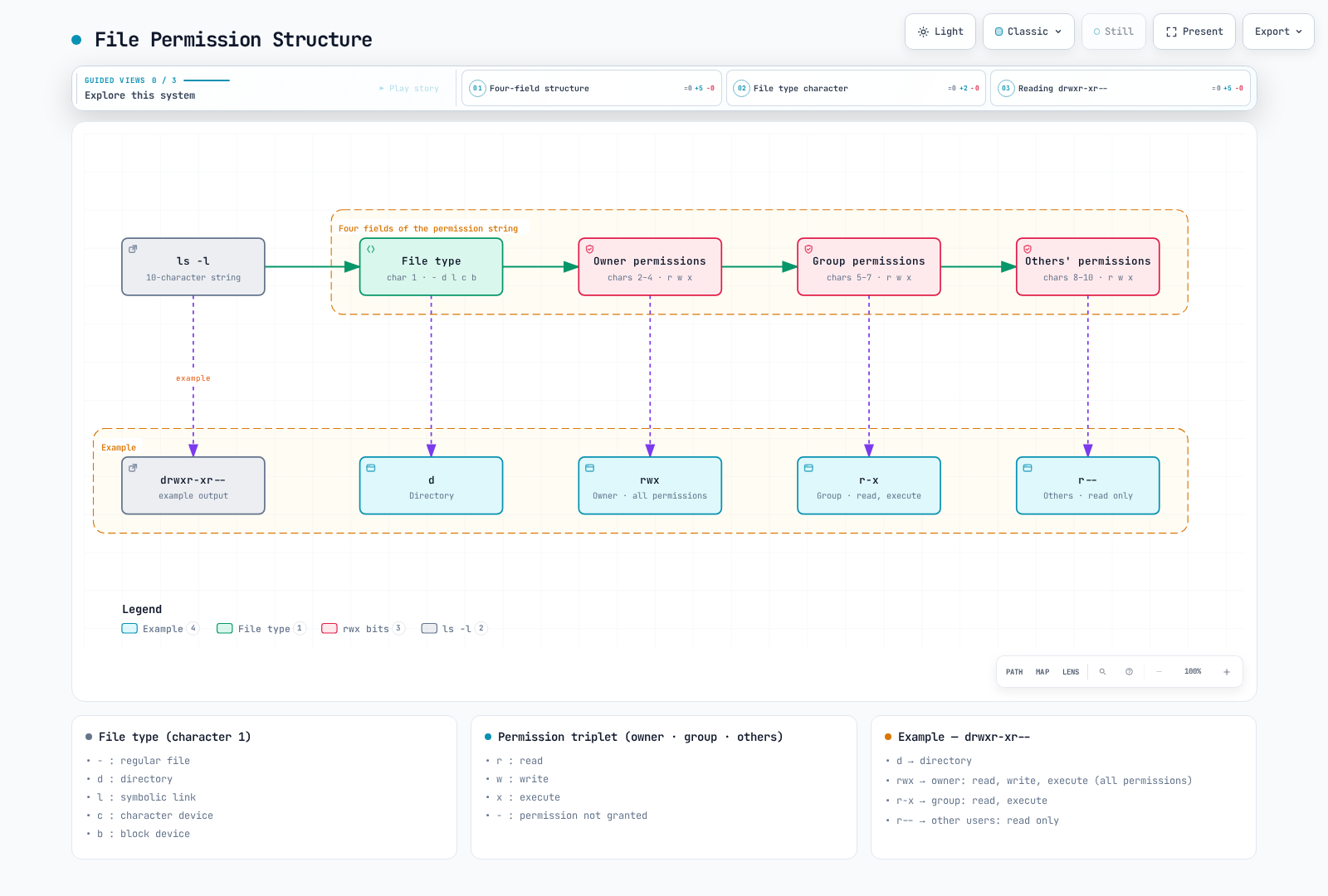Click '- : permission not granted' entry
Viewport: 1328px width, 896px height.
tap(572, 816)
